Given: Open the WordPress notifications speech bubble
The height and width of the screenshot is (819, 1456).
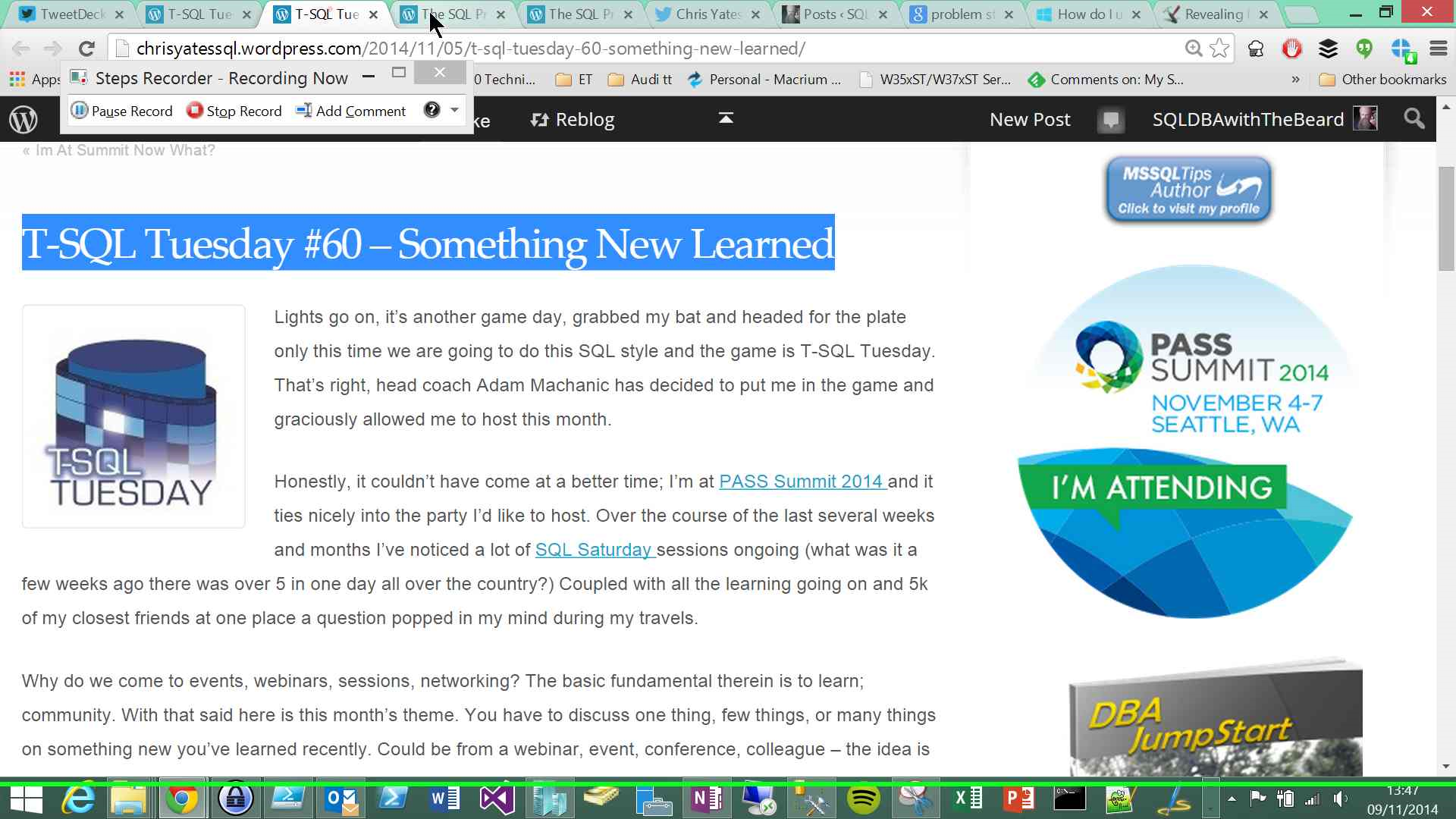Looking at the screenshot, I should click(1111, 120).
